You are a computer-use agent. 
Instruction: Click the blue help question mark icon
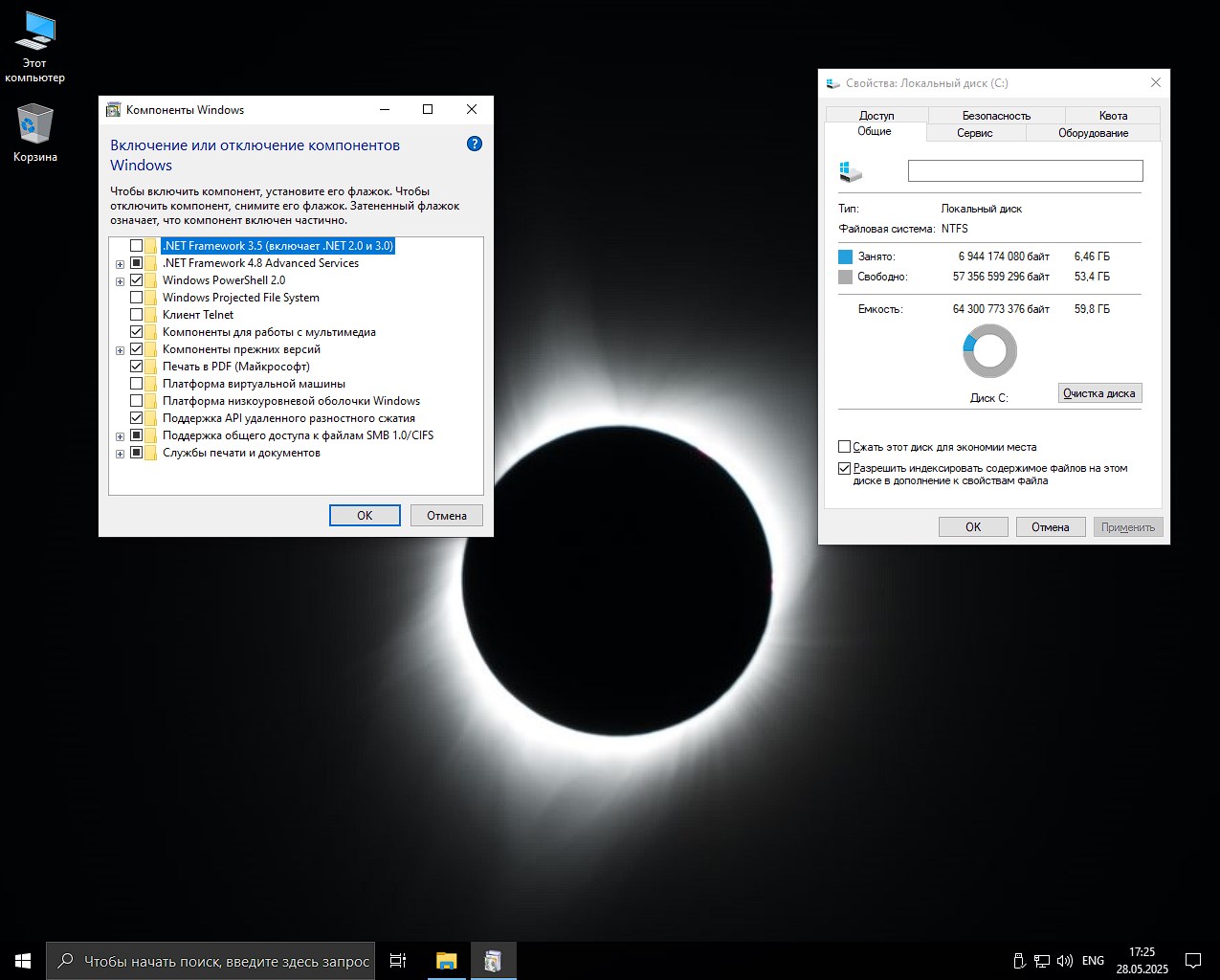[x=474, y=144]
